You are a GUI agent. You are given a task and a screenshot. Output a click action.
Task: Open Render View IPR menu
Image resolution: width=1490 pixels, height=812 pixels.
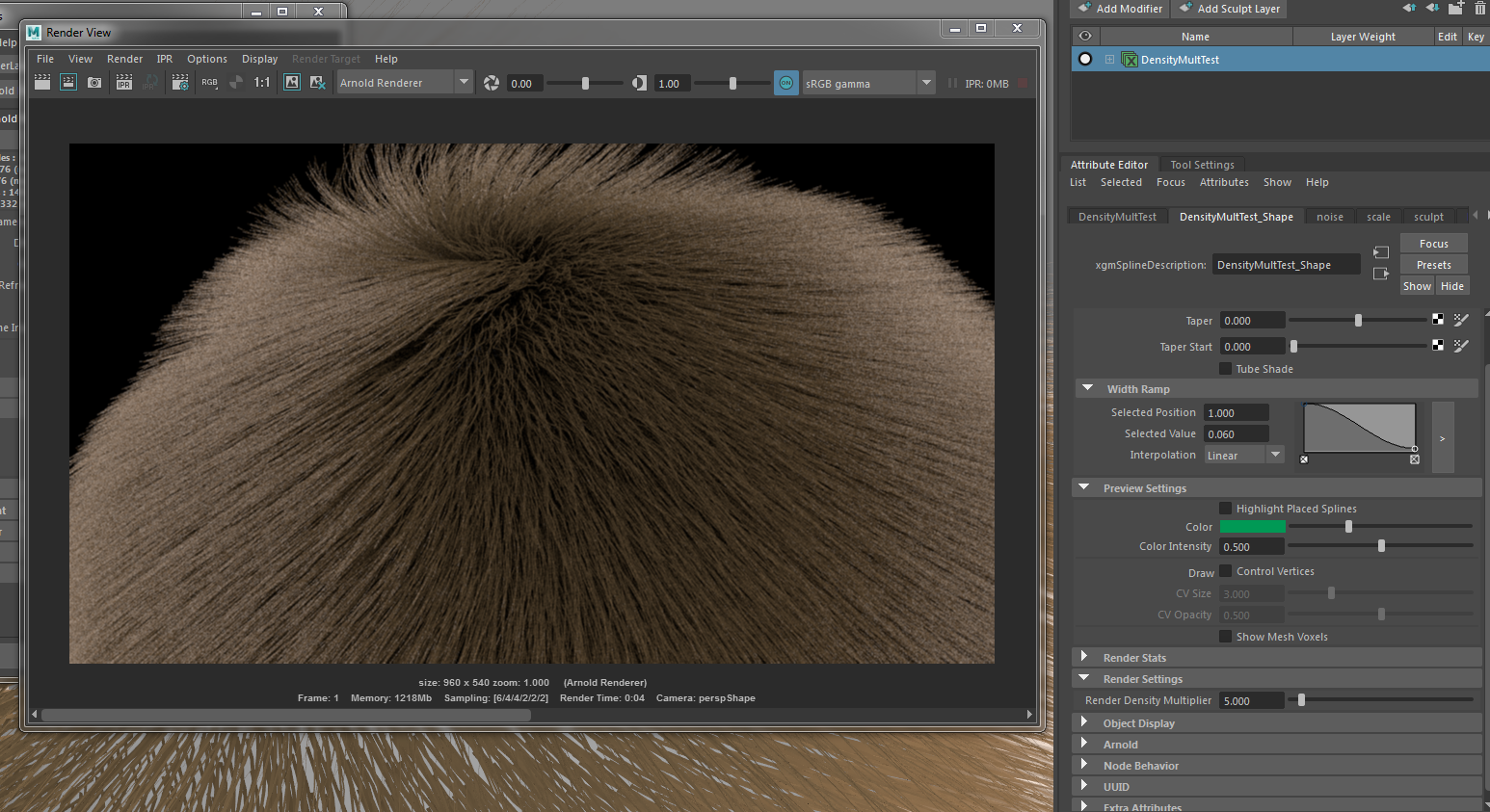pos(165,59)
